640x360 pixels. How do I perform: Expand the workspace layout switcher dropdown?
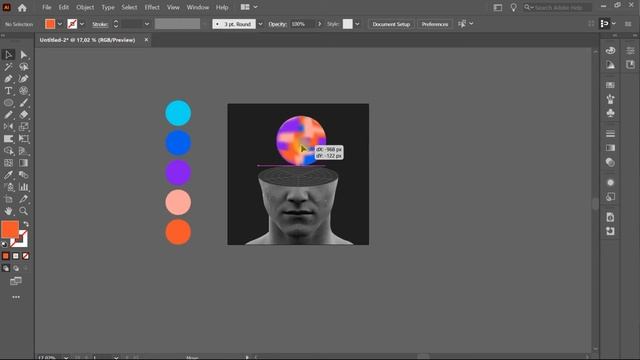tap(255, 7)
